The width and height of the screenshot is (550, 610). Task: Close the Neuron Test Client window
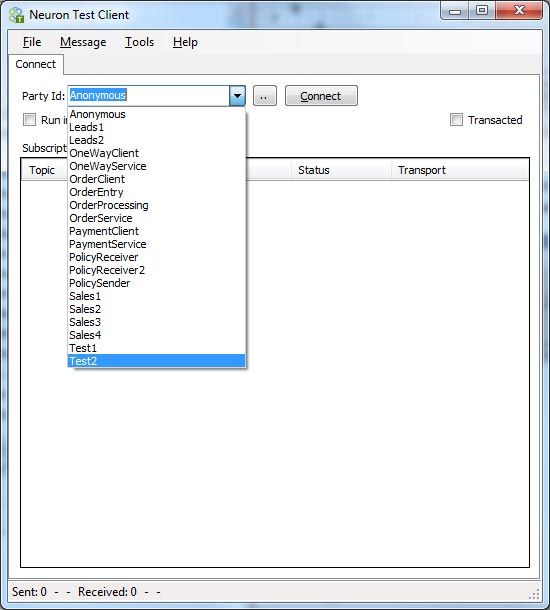(519, 11)
